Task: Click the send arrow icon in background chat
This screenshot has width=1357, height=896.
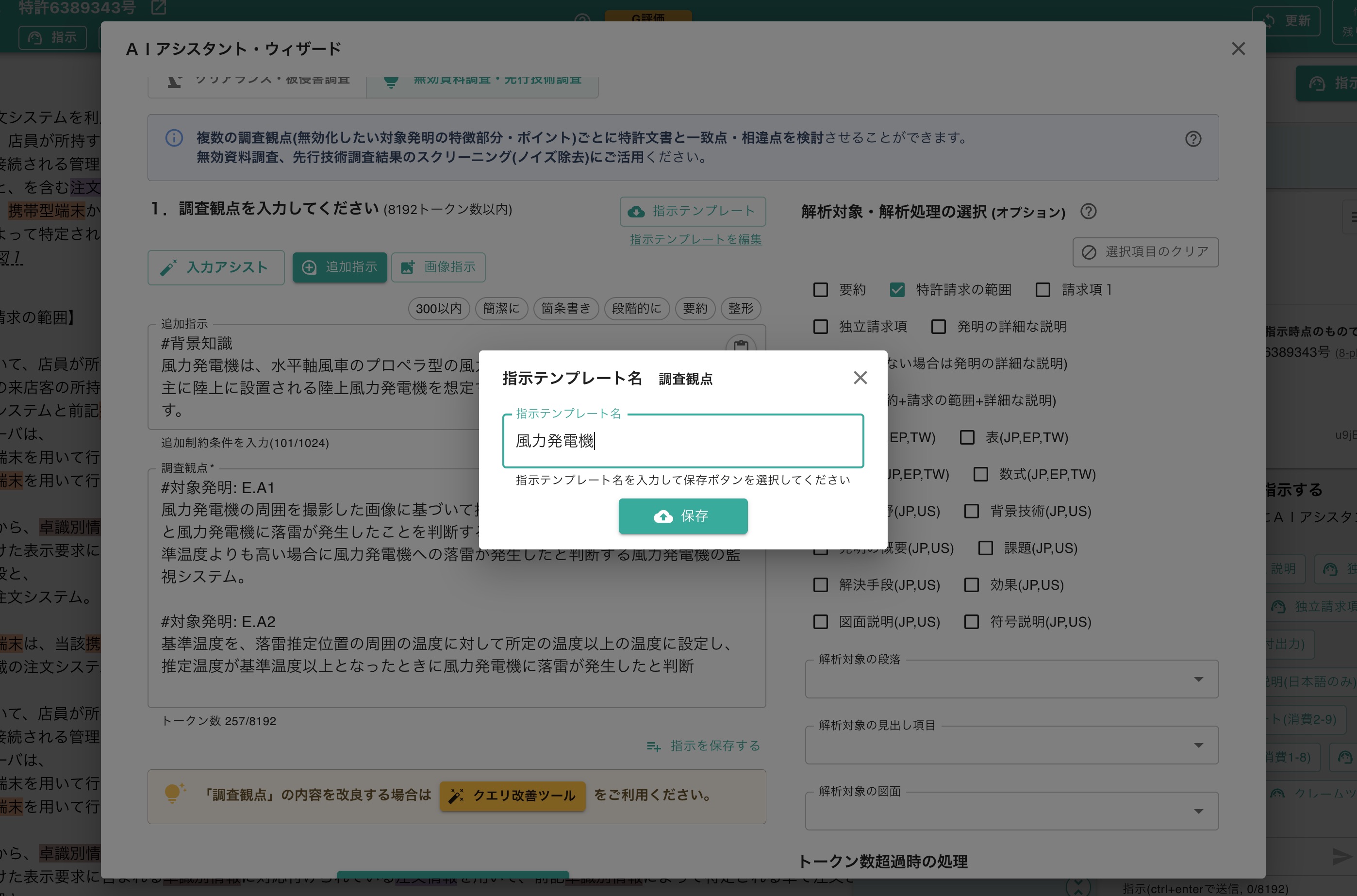Action: (x=1342, y=856)
